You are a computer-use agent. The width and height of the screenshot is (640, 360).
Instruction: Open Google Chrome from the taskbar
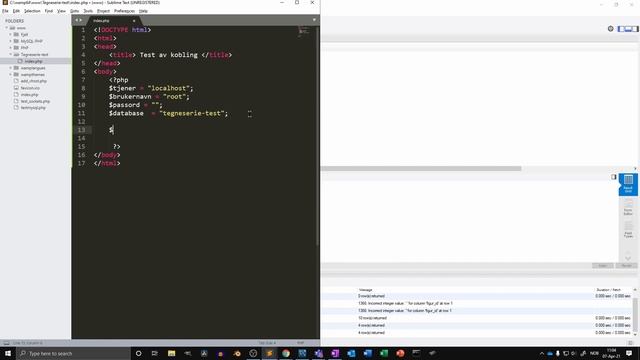286,353
